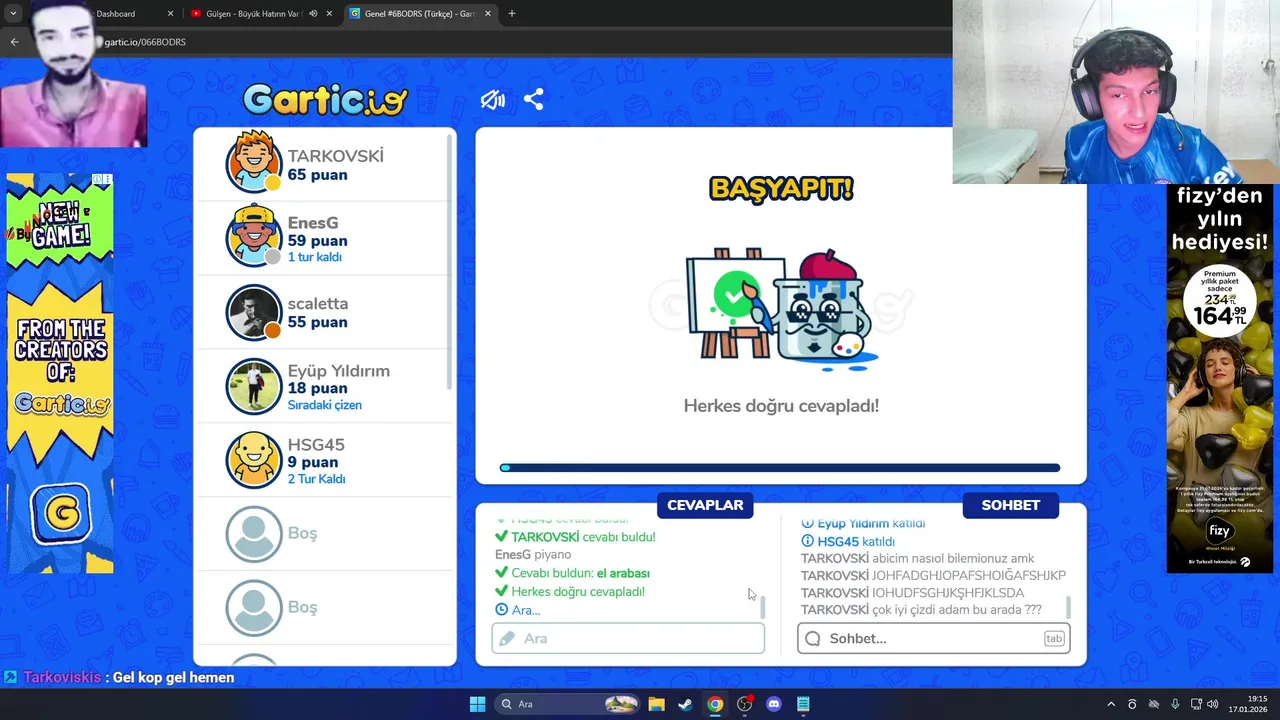Screen dimensions: 1280x720
Task: Click the chat bubble icon in Sohbet box
Action: pos(813,638)
